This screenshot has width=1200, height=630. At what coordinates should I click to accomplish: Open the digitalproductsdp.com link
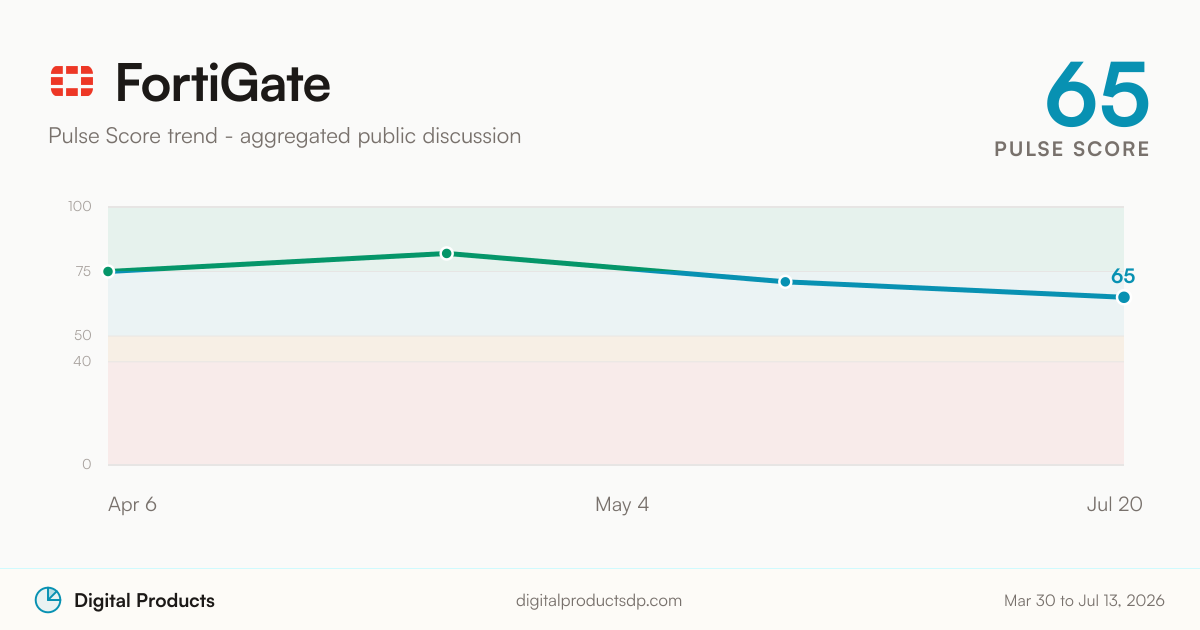pos(599,601)
